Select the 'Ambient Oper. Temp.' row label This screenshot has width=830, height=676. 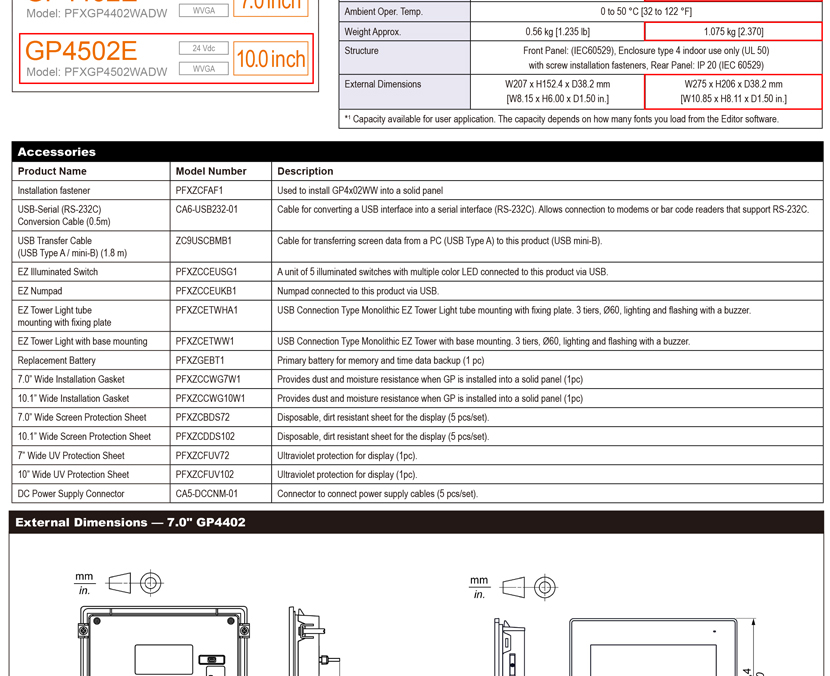[x=384, y=12]
